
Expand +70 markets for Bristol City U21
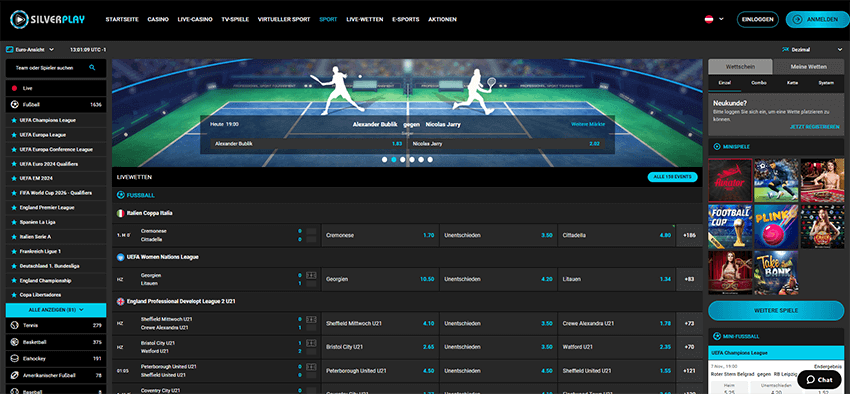point(690,347)
